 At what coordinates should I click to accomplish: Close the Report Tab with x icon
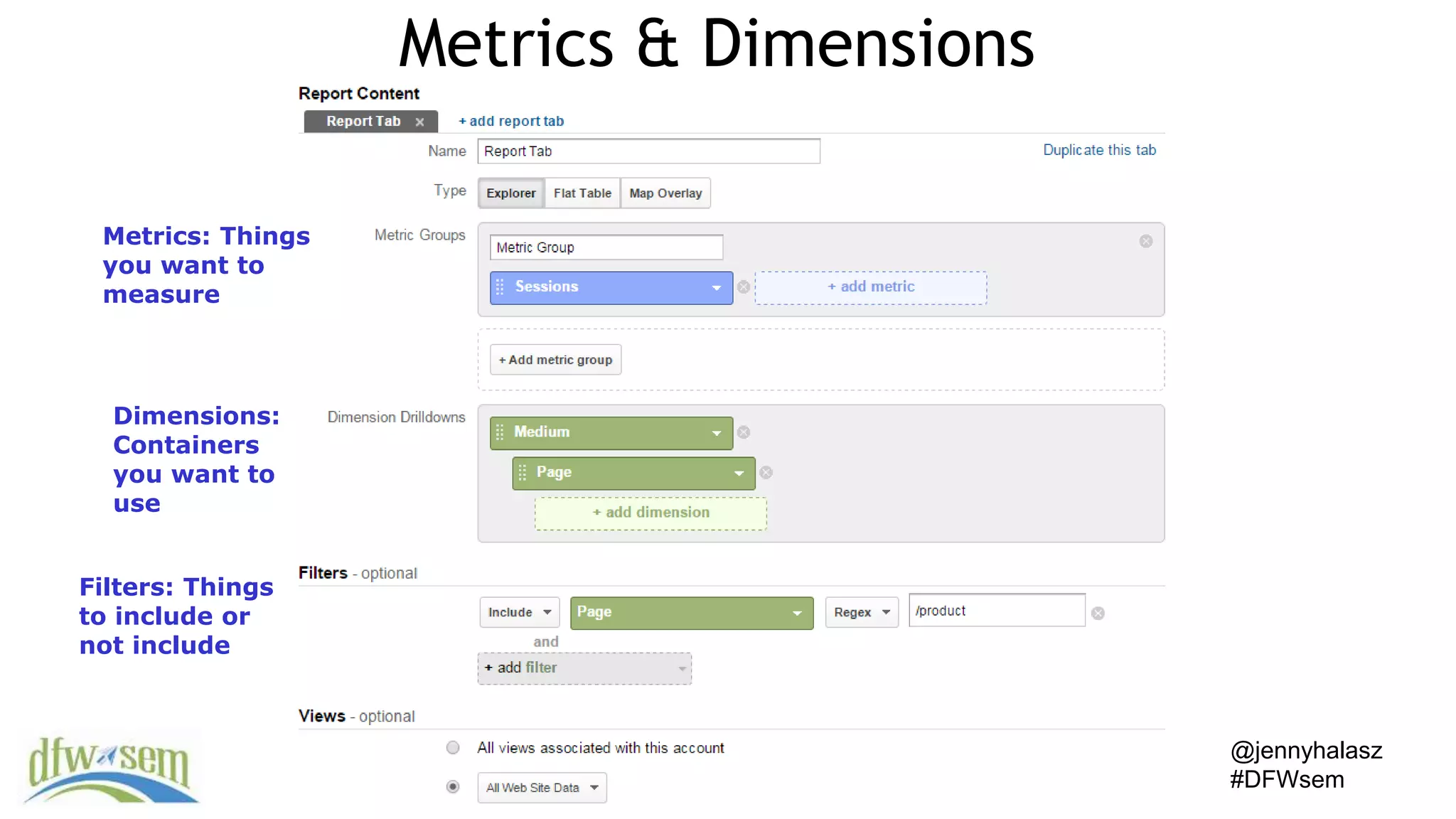(x=419, y=122)
